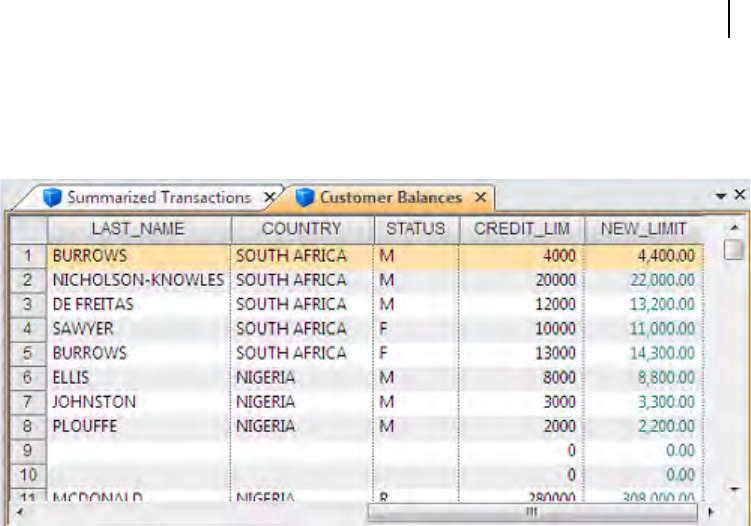Click new limit 3,300.00 cell
The height and width of the screenshot is (526, 751).
(x=644, y=402)
